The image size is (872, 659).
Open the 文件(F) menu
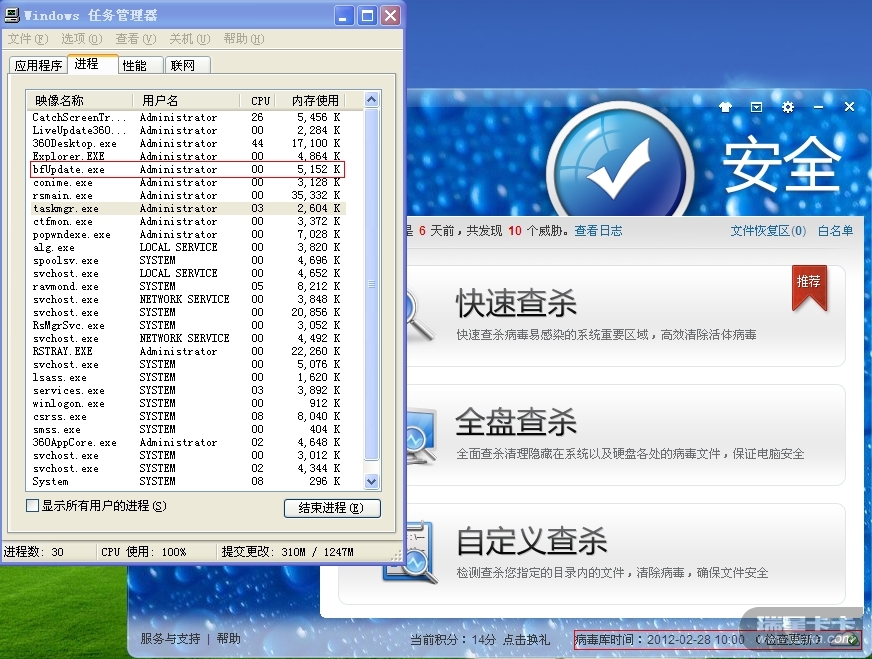pos(28,39)
